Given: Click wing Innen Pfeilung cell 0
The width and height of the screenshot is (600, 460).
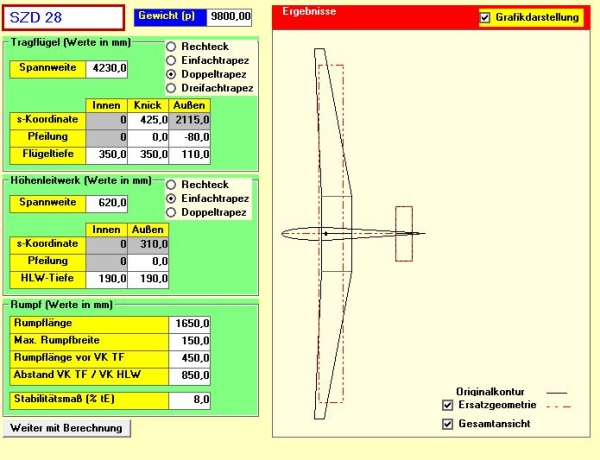Looking at the screenshot, I should click(107, 137).
